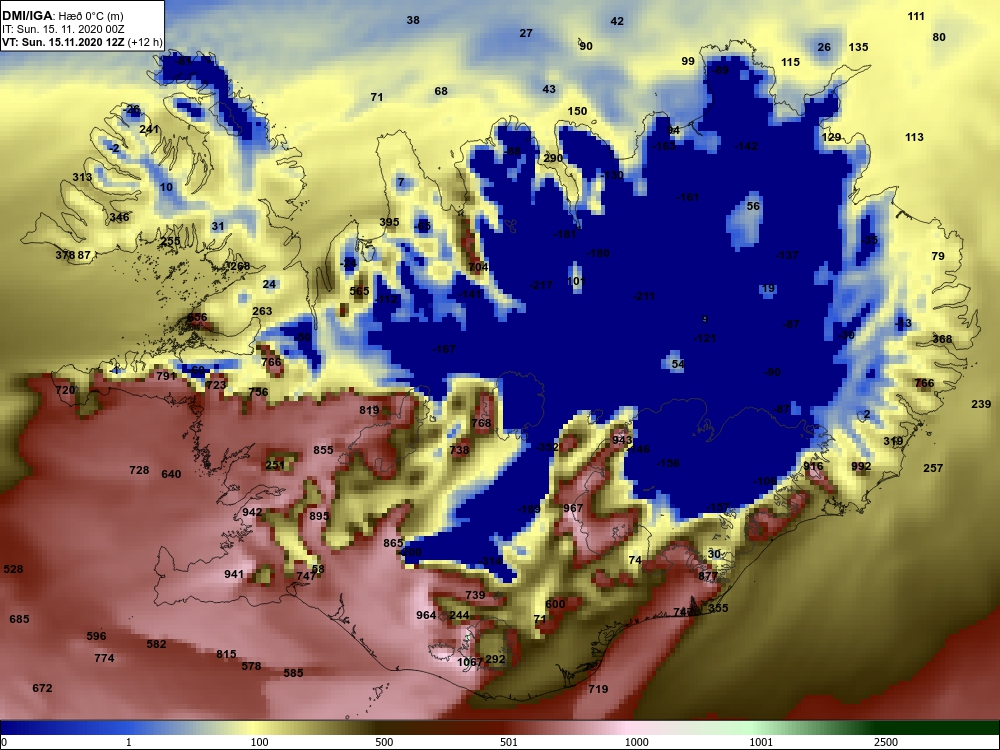Click the map value 101

coord(575,281)
